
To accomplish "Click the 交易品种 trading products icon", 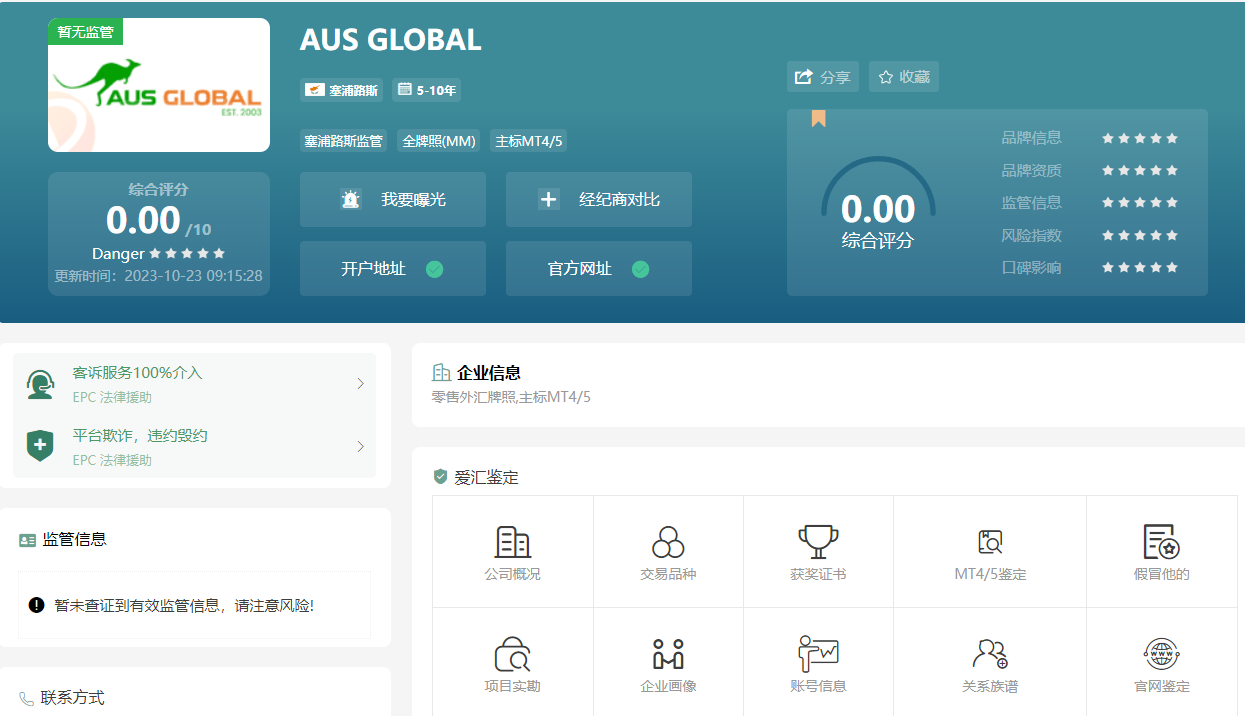I will 667,543.
